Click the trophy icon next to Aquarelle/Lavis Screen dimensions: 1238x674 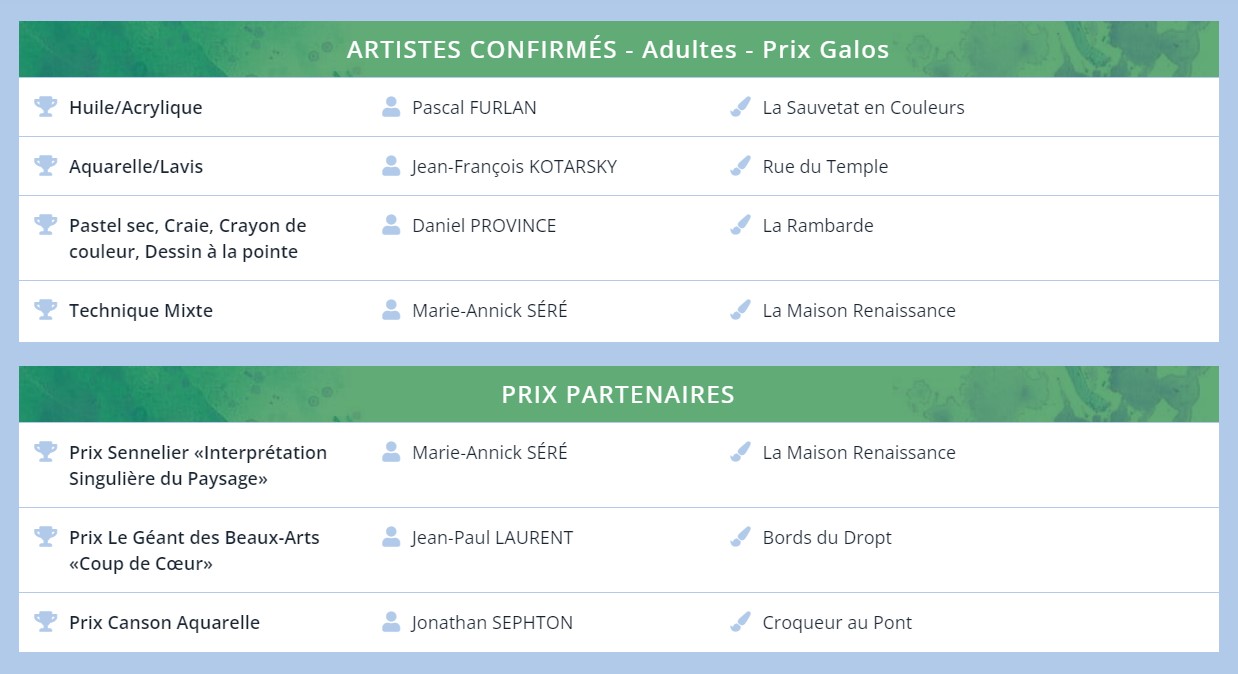click(x=45, y=166)
